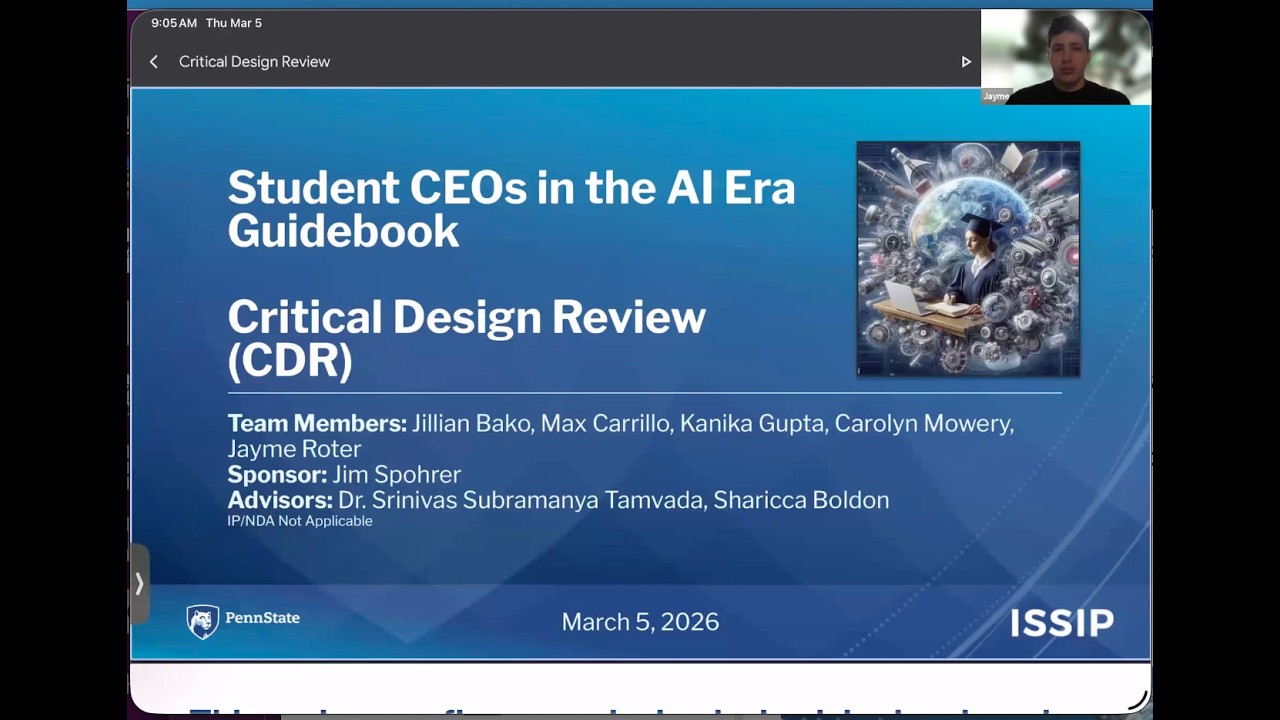
Task: Click the 'Student CEOs in the AI Era' title
Action: [511, 209]
